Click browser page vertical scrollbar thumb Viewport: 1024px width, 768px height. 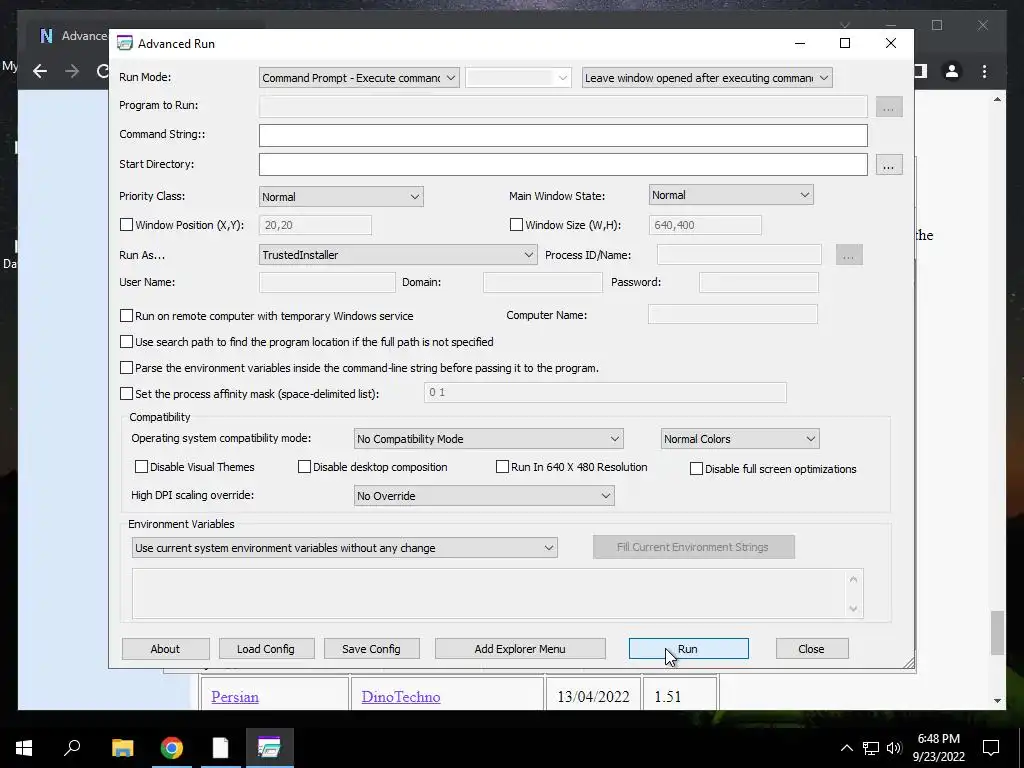pyautogui.click(x=997, y=632)
